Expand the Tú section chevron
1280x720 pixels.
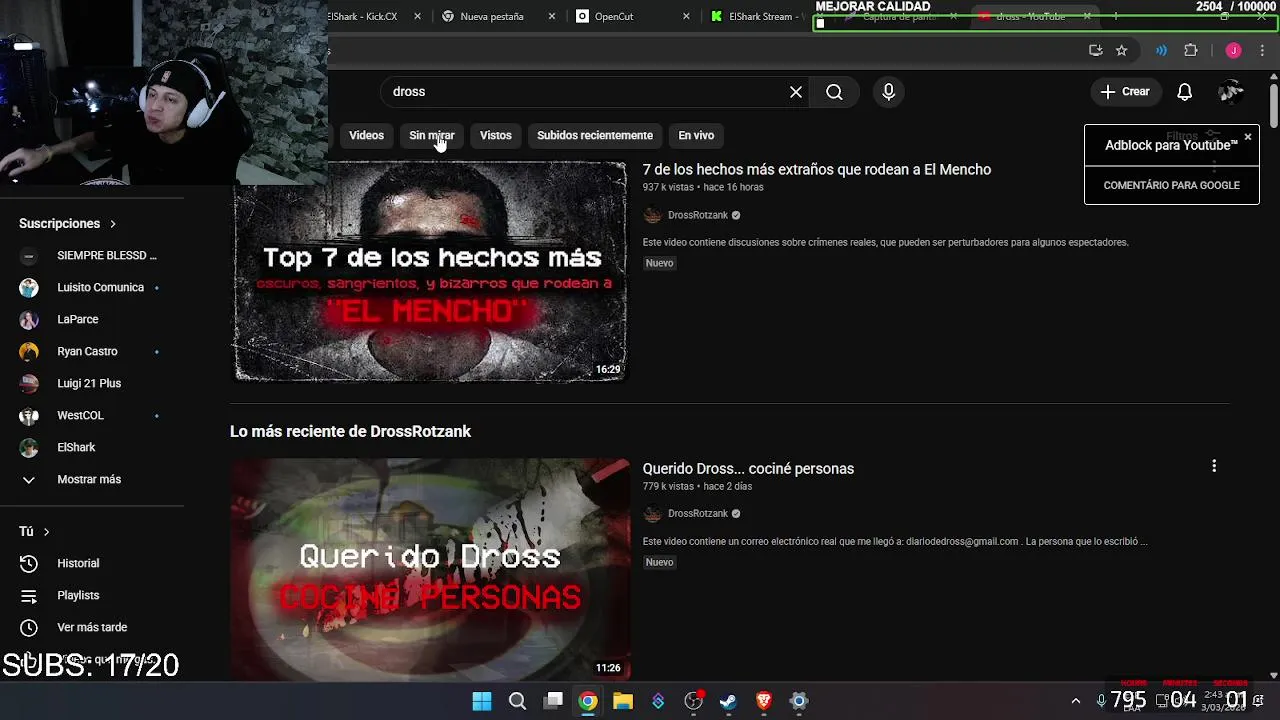click(46, 532)
